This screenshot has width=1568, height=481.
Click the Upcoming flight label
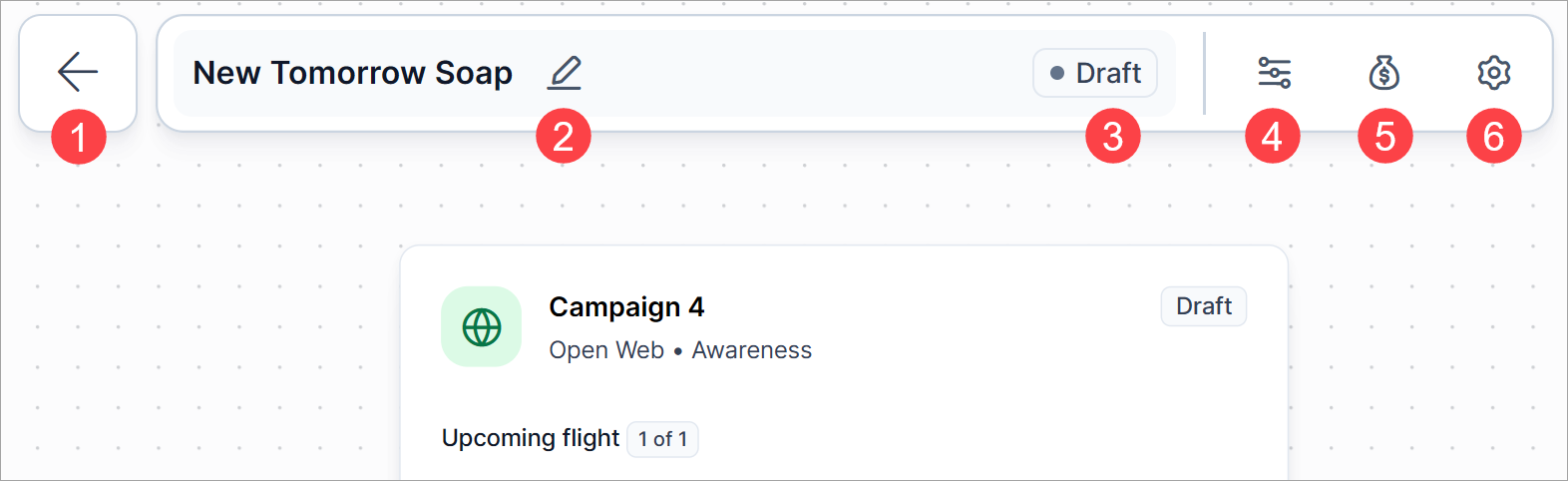pyautogui.click(x=531, y=438)
